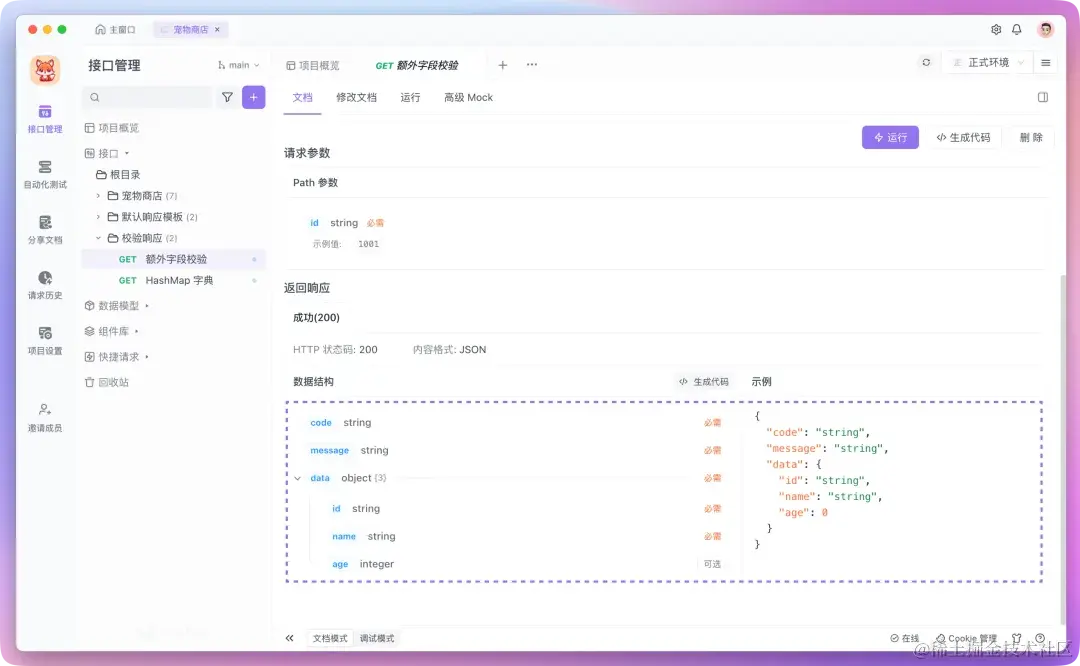Image resolution: width=1080 pixels, height=666 pixels.
Task: Open the 修改文档 tab
Action: point(357,97)
